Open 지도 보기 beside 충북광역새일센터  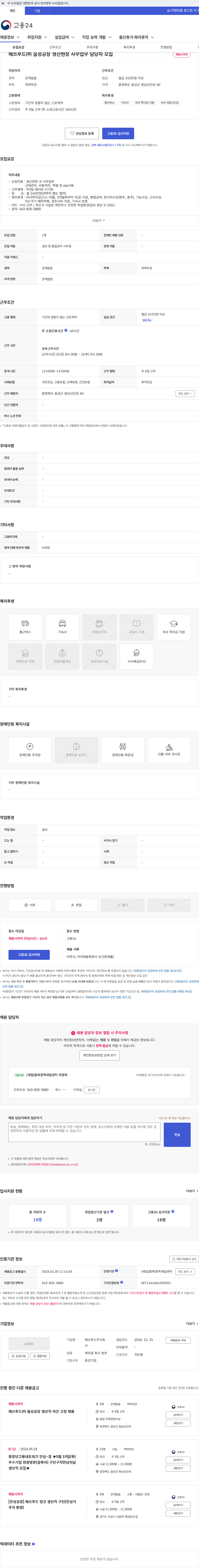point(185,1272)
